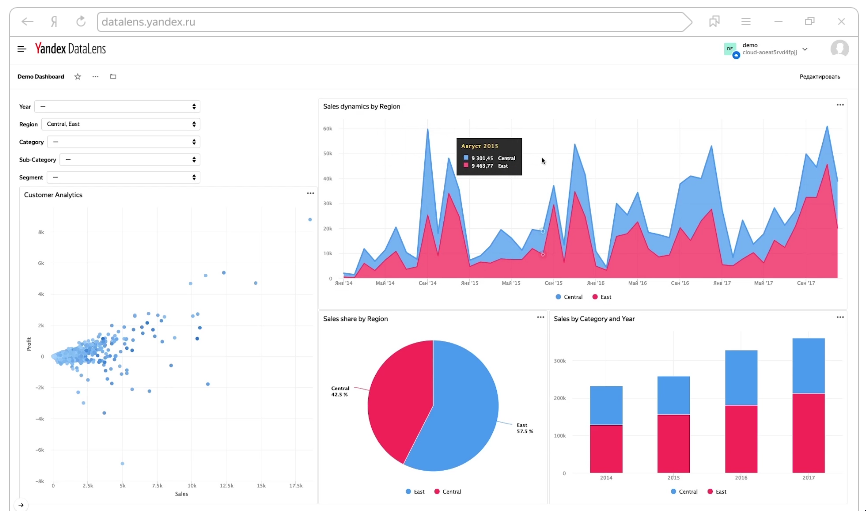Click the Sales share by Region title
866x511 pixels.
[x=356, y=319]
